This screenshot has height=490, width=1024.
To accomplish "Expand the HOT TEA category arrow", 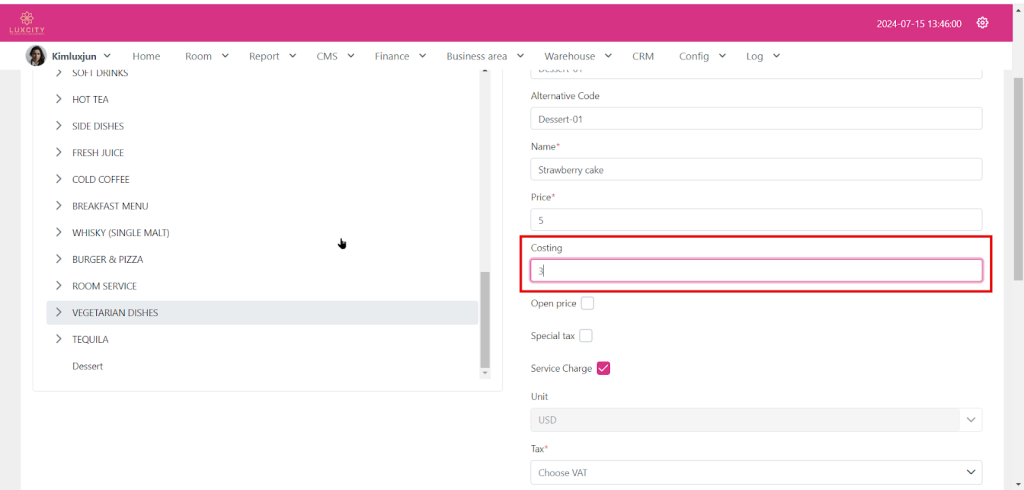I will [59, 100].
